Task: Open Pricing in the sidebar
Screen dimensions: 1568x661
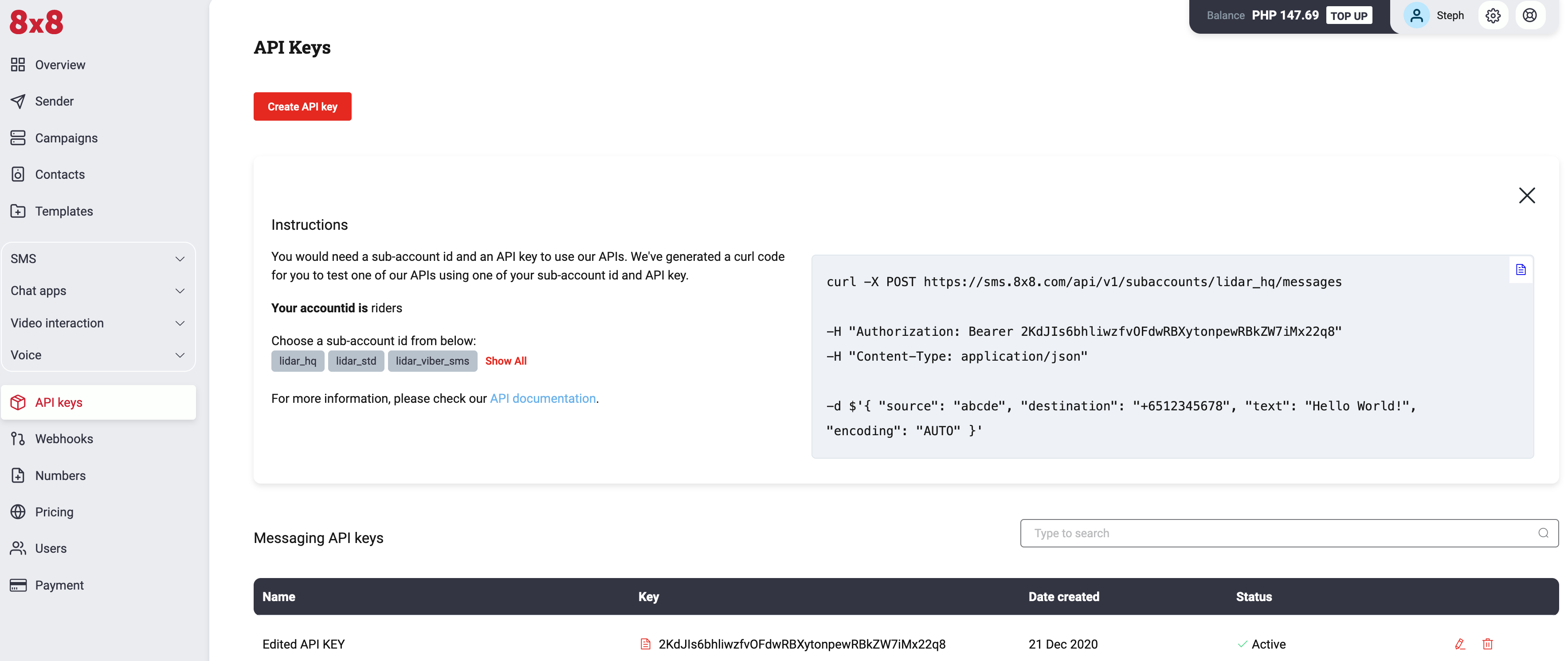Action: [54, 512]
